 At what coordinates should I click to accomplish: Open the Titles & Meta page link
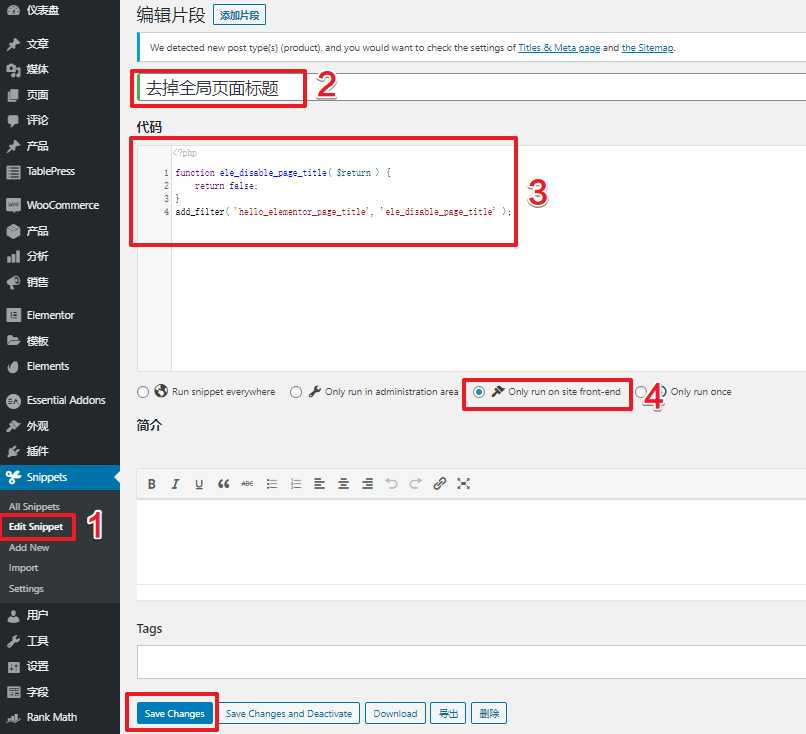[x=559, y=48]
